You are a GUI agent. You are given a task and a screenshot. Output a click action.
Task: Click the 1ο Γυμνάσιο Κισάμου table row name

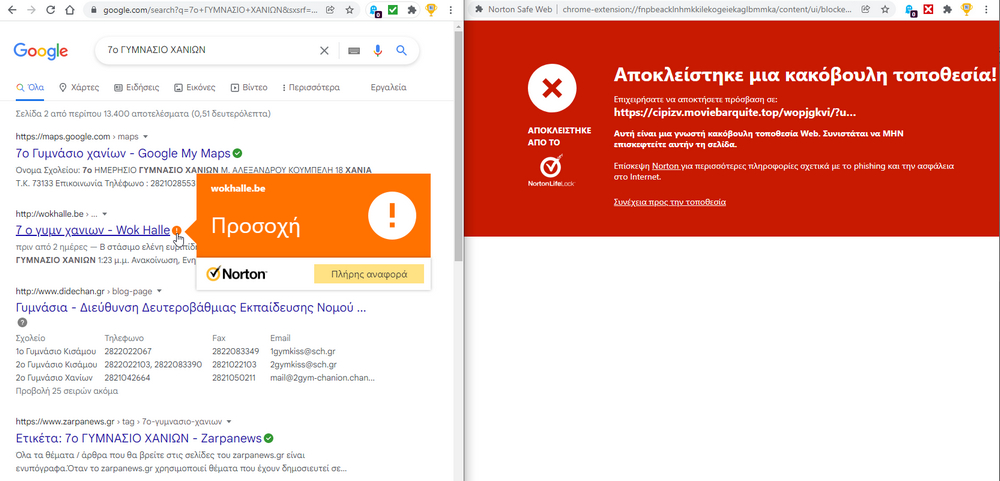(56, 352)
